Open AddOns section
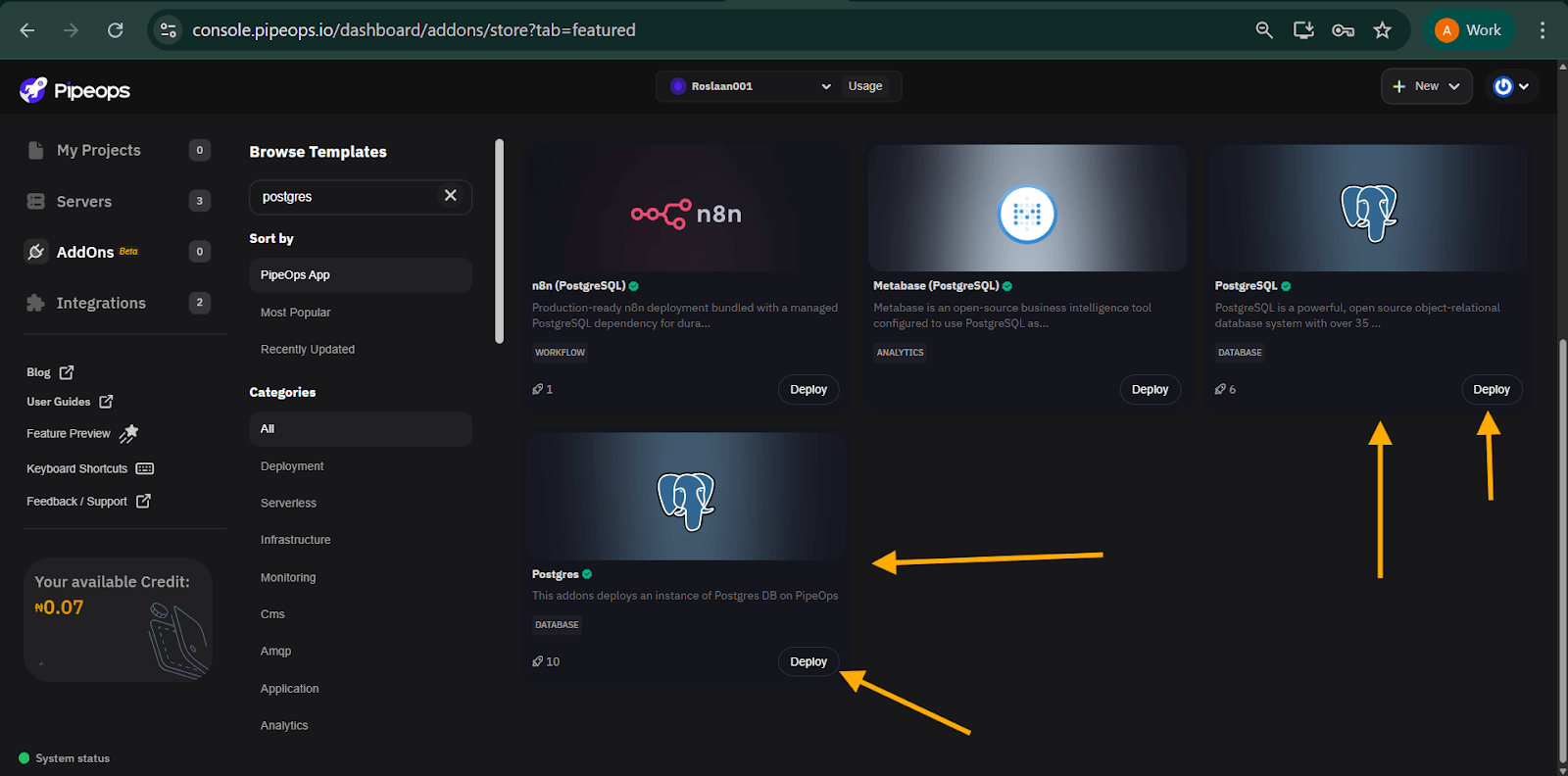 click(119, 252)
